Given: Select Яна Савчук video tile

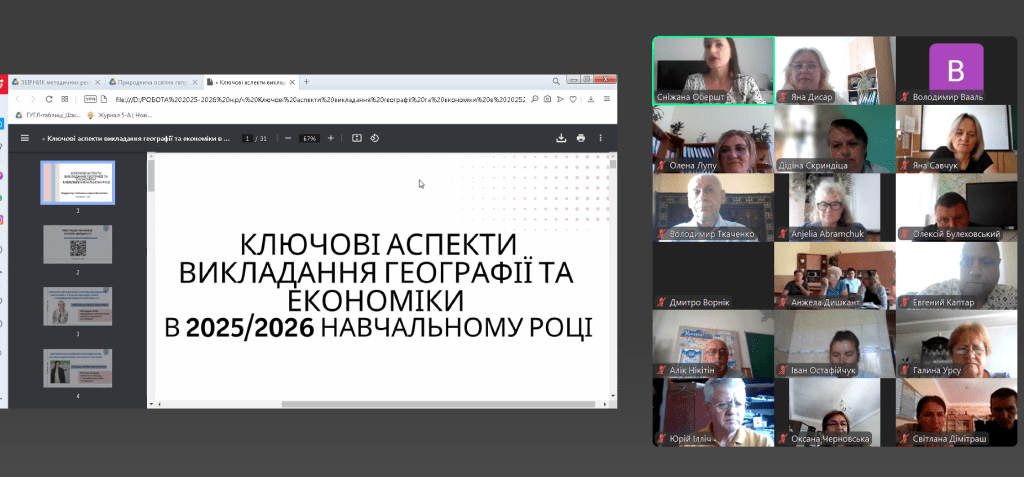Looking at the screenshot, I should click(x=956, y=139).
